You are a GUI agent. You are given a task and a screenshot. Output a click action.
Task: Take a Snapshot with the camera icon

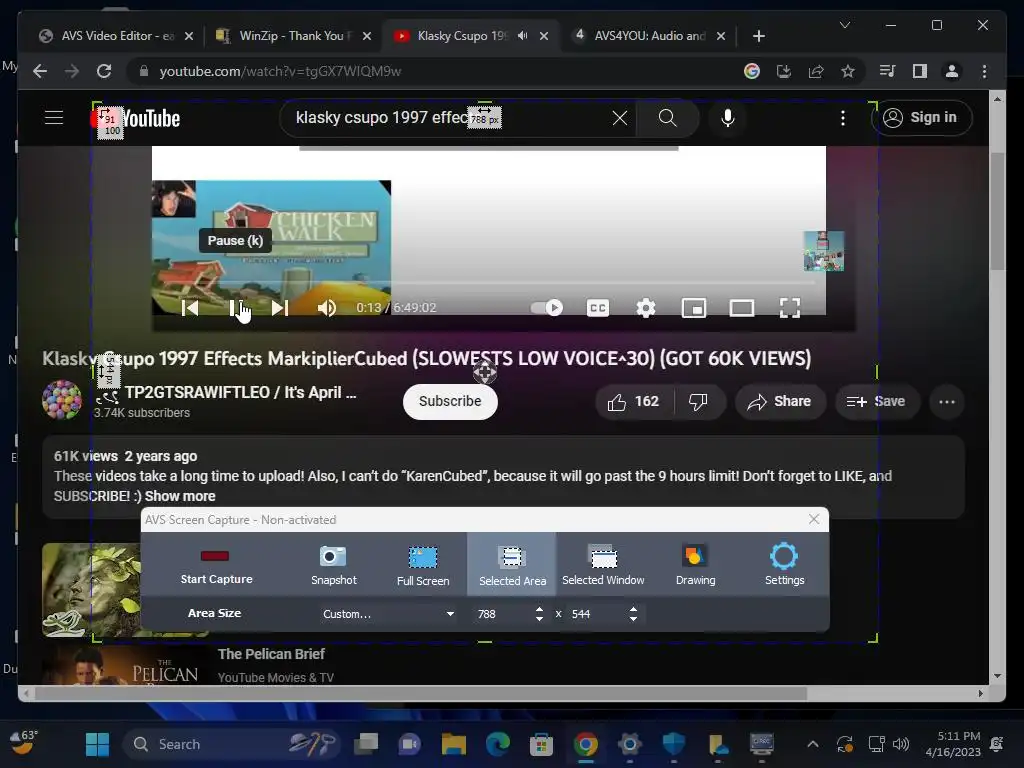[333, 566]
